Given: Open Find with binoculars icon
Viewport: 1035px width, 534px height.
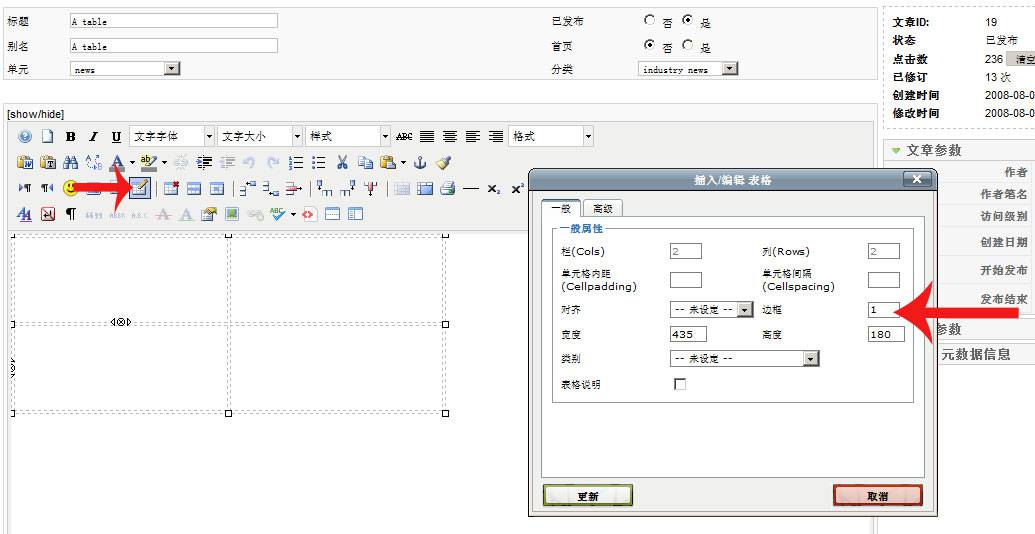Looking at the screenshot, I should point(71,162).
